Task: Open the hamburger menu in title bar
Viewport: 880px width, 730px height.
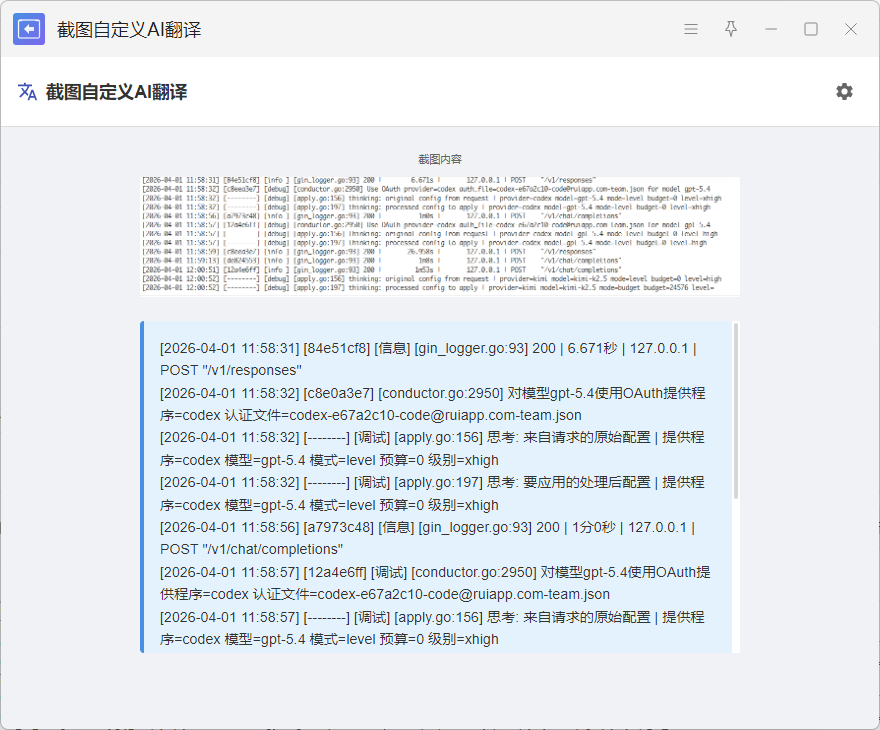Action: [691, 29]
